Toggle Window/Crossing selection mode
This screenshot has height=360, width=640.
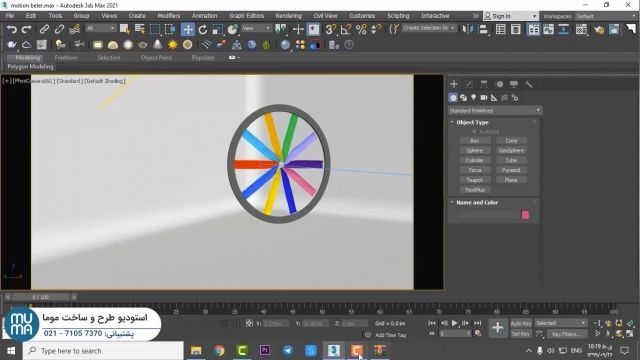pyautogui.click(x=170, y=29)
